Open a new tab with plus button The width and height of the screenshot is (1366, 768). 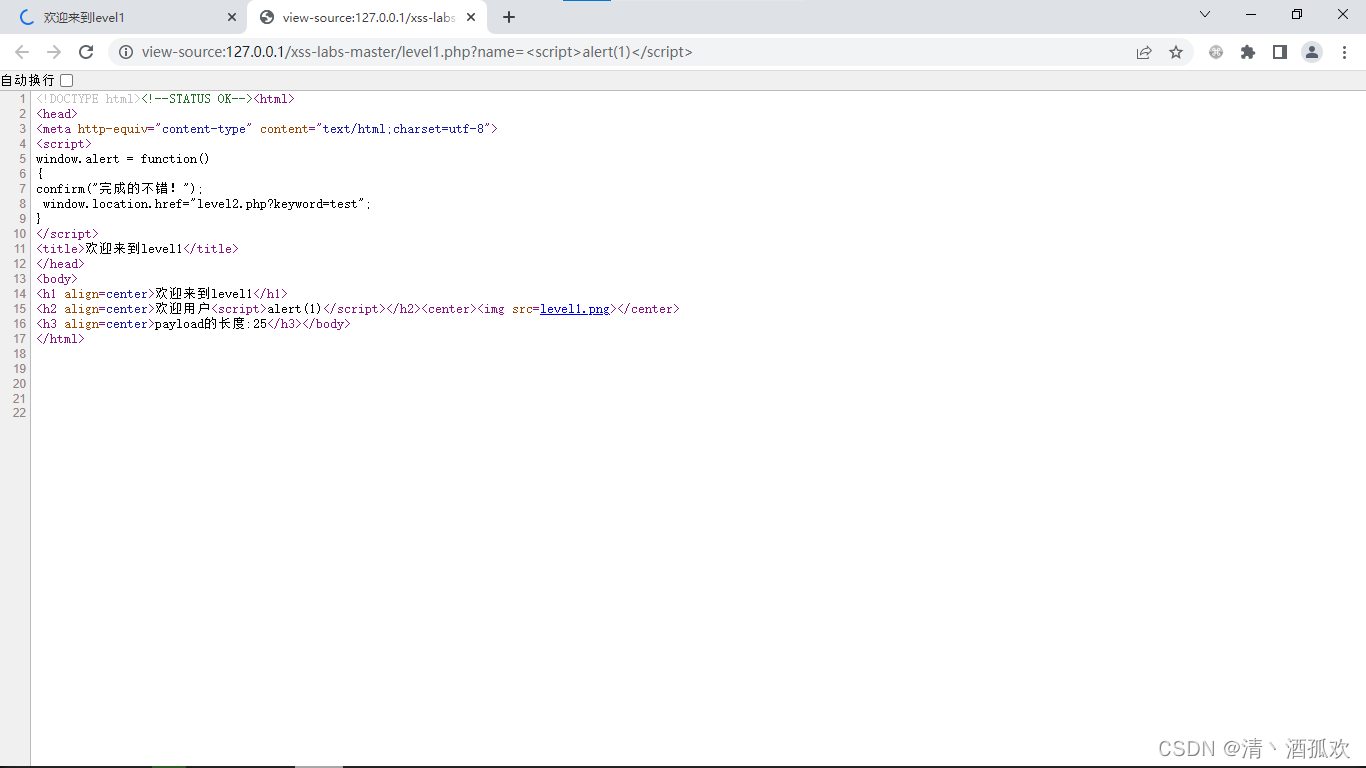[509, 17]
